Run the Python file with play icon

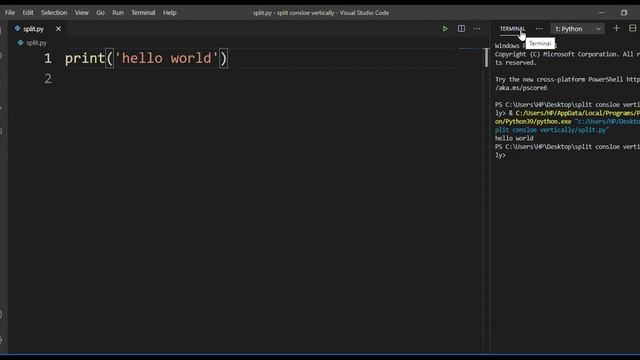[445, 29]
